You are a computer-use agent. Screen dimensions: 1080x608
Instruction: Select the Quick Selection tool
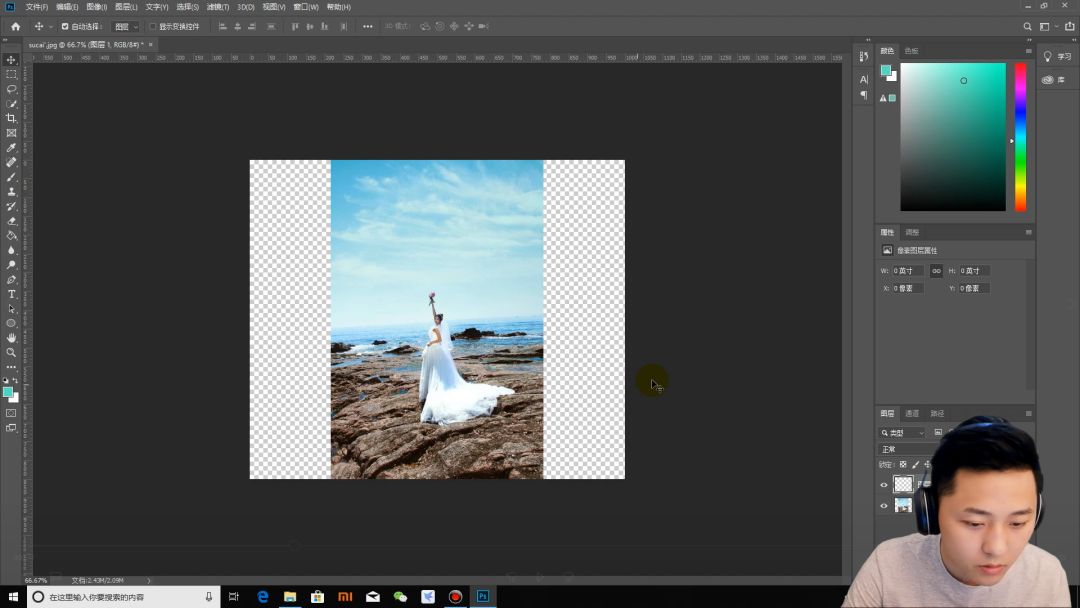(11, 104)
